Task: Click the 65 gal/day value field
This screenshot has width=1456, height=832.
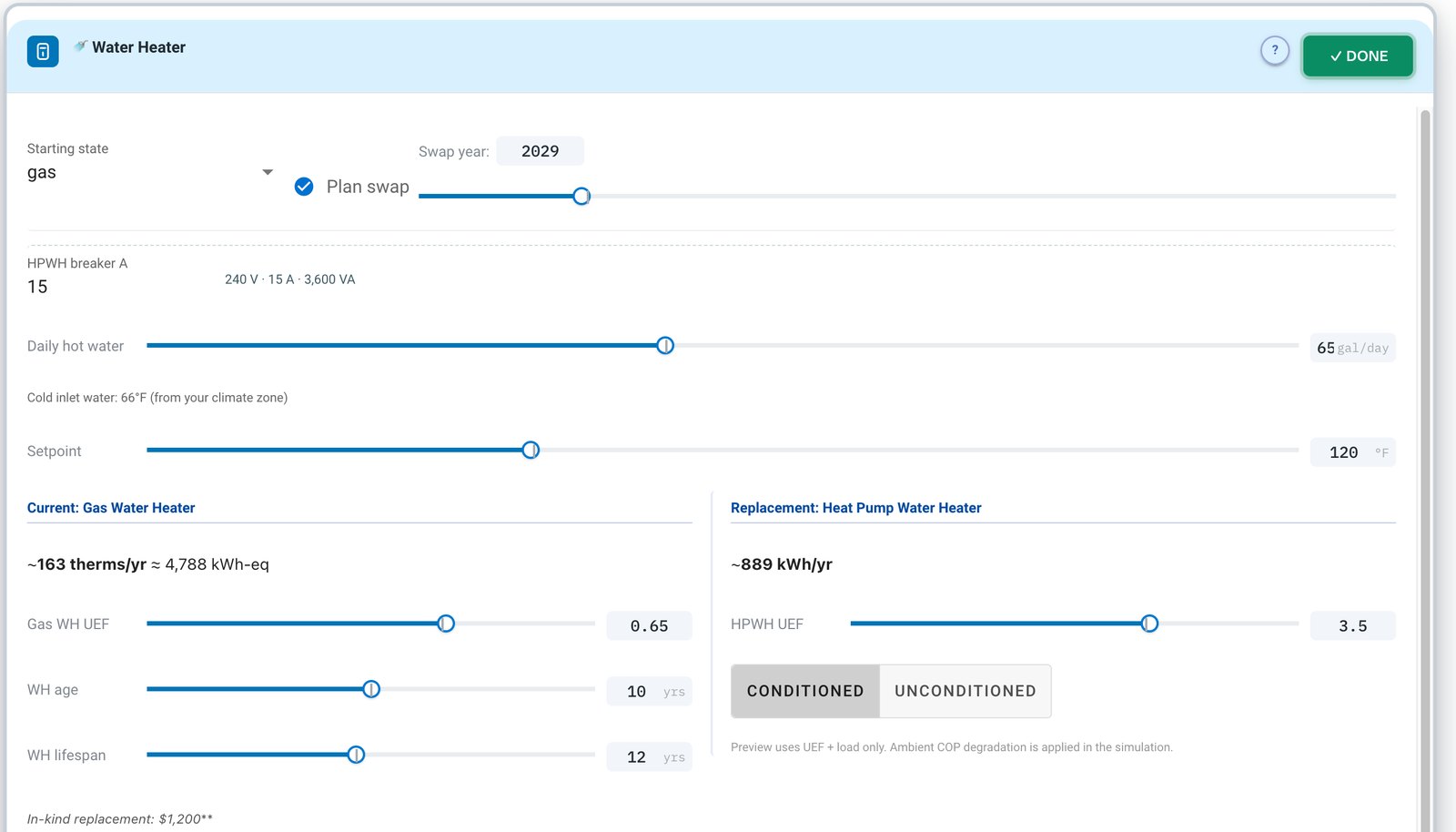Action: (x=1352, y=348)
